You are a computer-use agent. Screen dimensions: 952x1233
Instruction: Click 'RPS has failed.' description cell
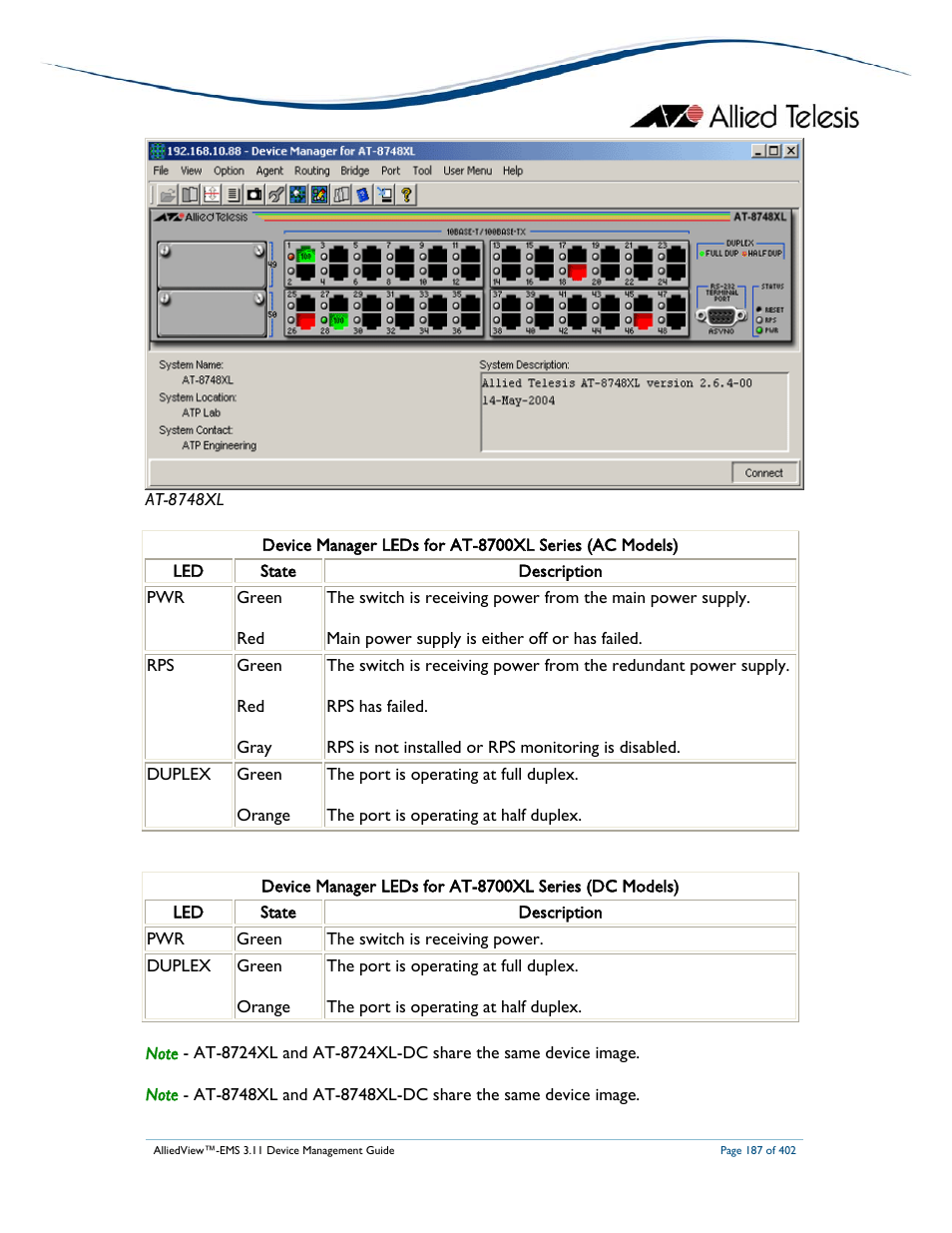tap(377, 707)
